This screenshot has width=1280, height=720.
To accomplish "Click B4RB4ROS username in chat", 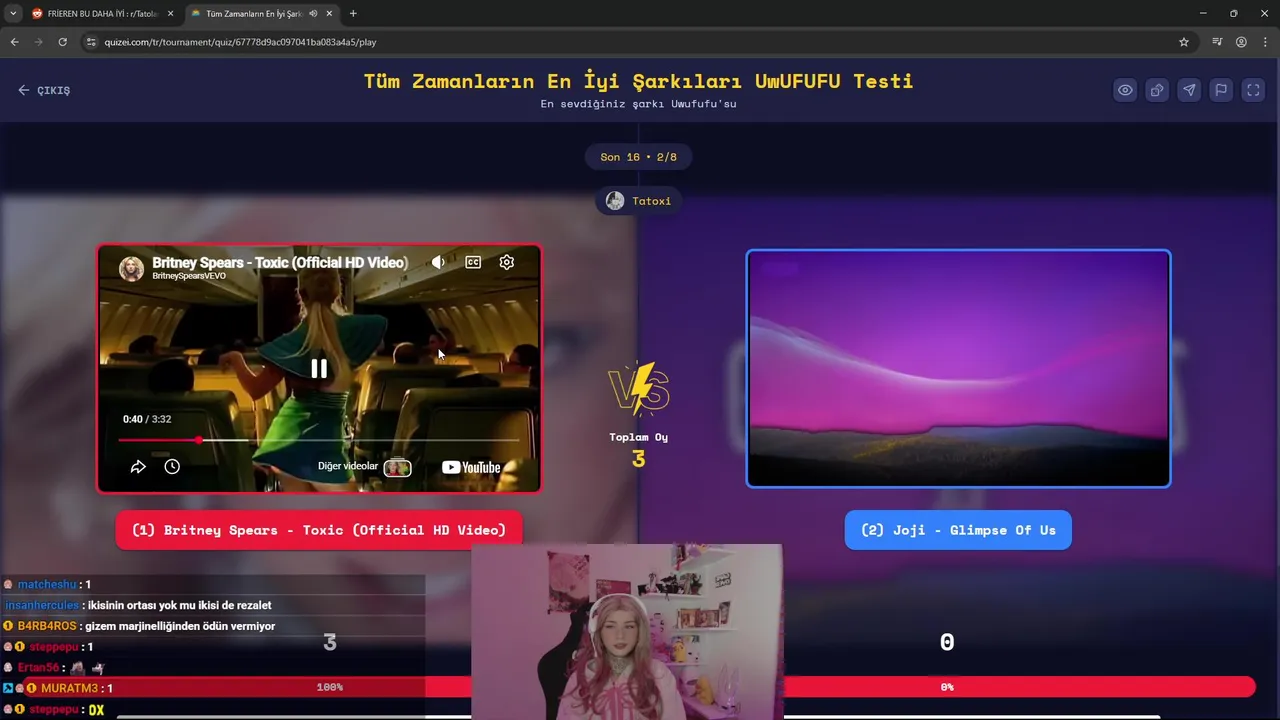I will 47,626.
